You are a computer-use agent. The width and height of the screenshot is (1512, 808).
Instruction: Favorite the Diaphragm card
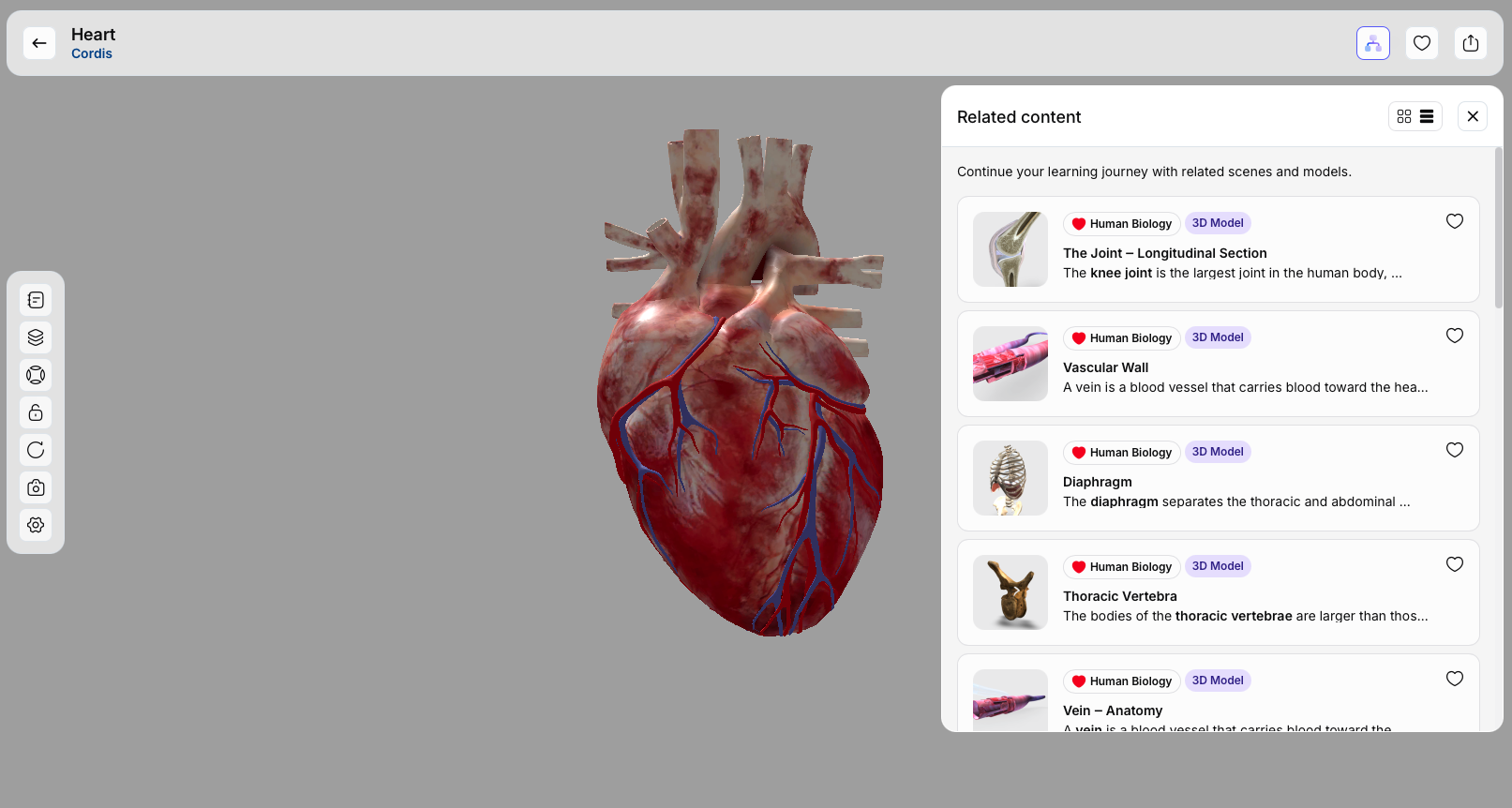tap(1454, 450)
